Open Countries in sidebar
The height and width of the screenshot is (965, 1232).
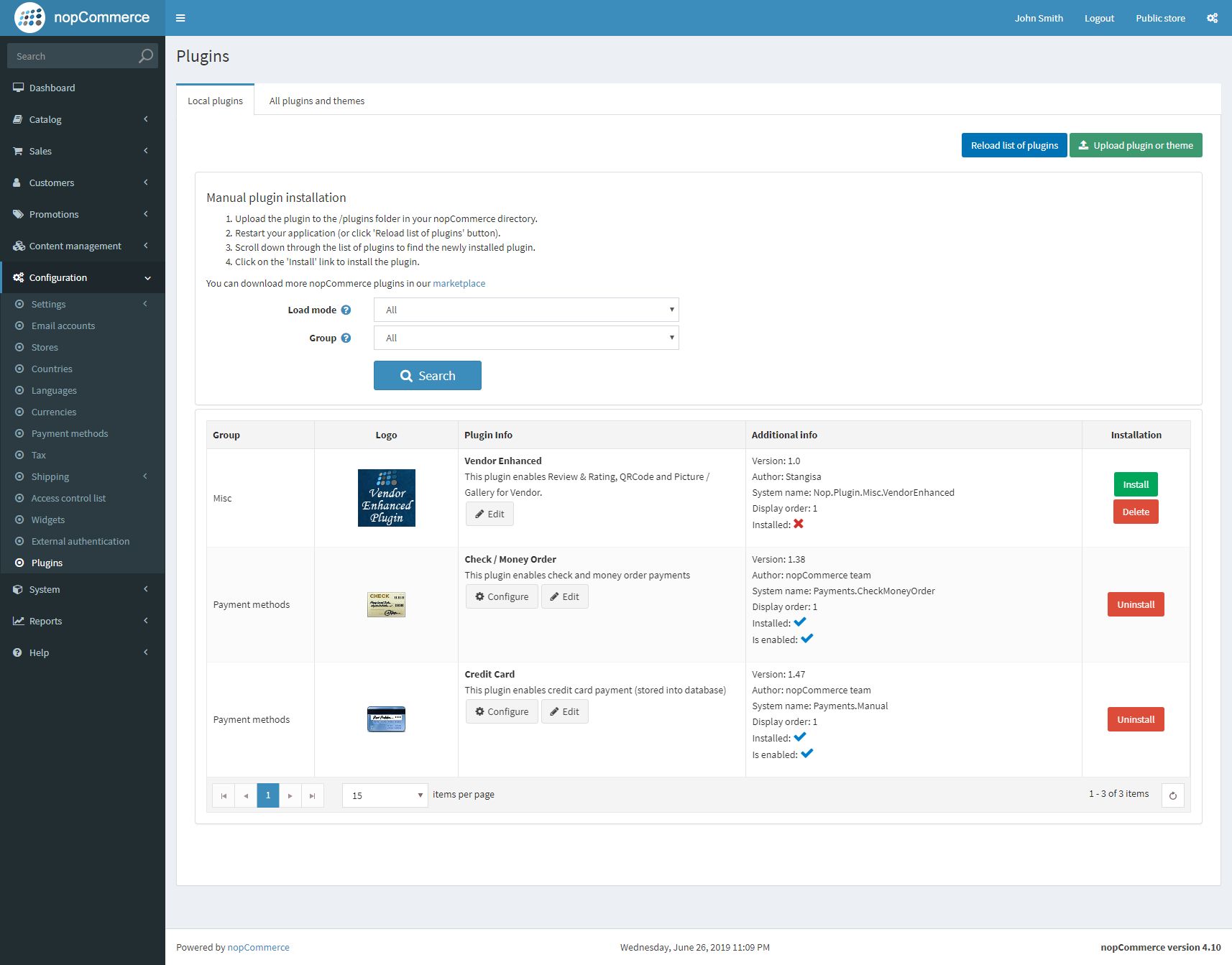(83, 369)
